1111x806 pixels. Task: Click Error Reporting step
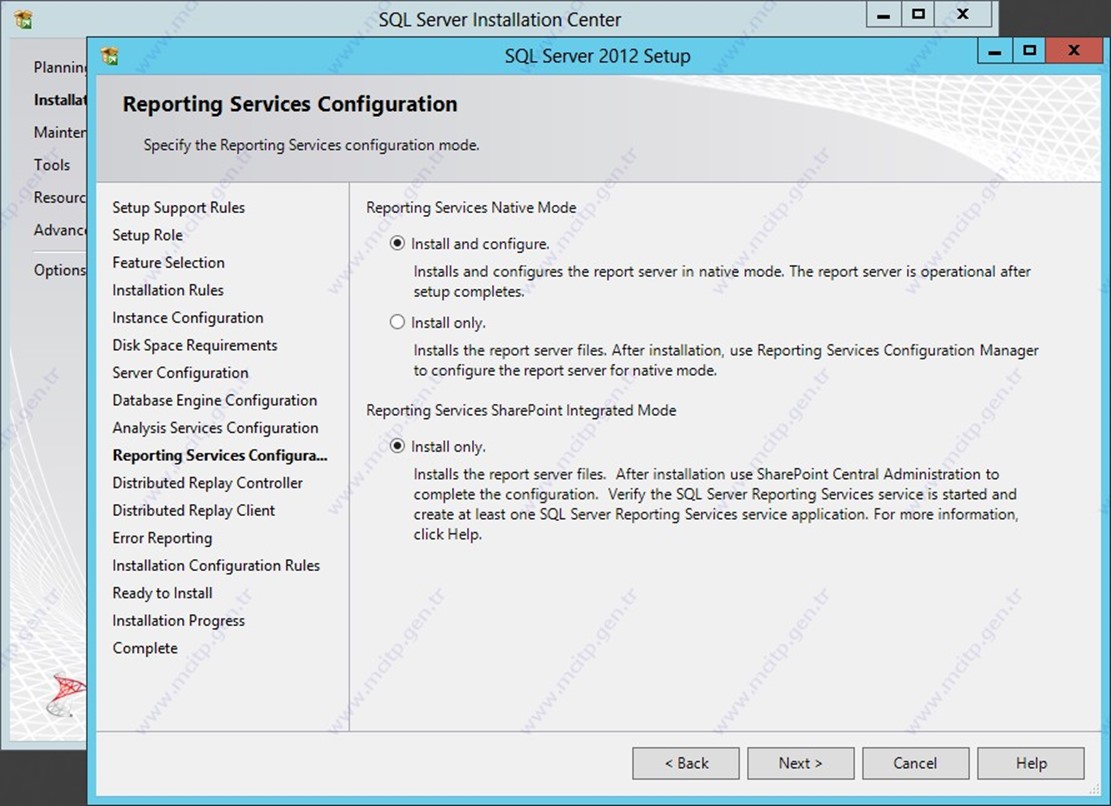[x=162, y=538]
